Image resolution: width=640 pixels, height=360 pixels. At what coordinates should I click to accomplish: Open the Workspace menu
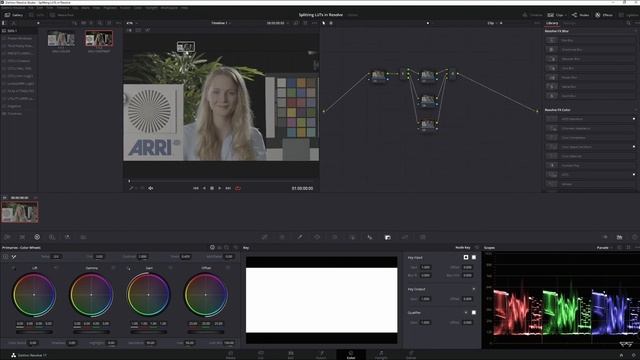pos(169,8)
